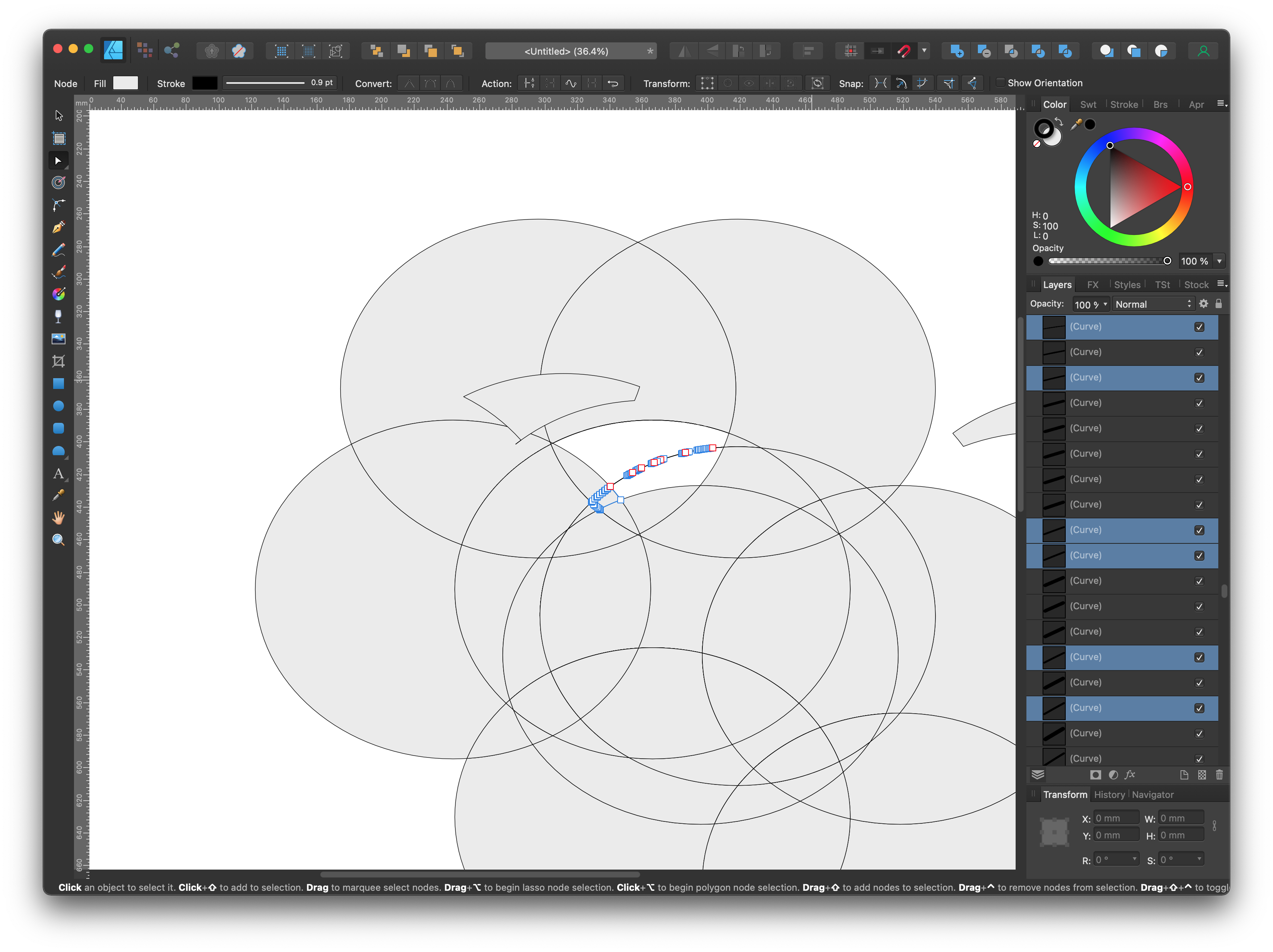Image resolution: width=1273 pixels, height=952 pixels.
Task: Select the Pen tool in toolbar
Action: click(58, 228)
